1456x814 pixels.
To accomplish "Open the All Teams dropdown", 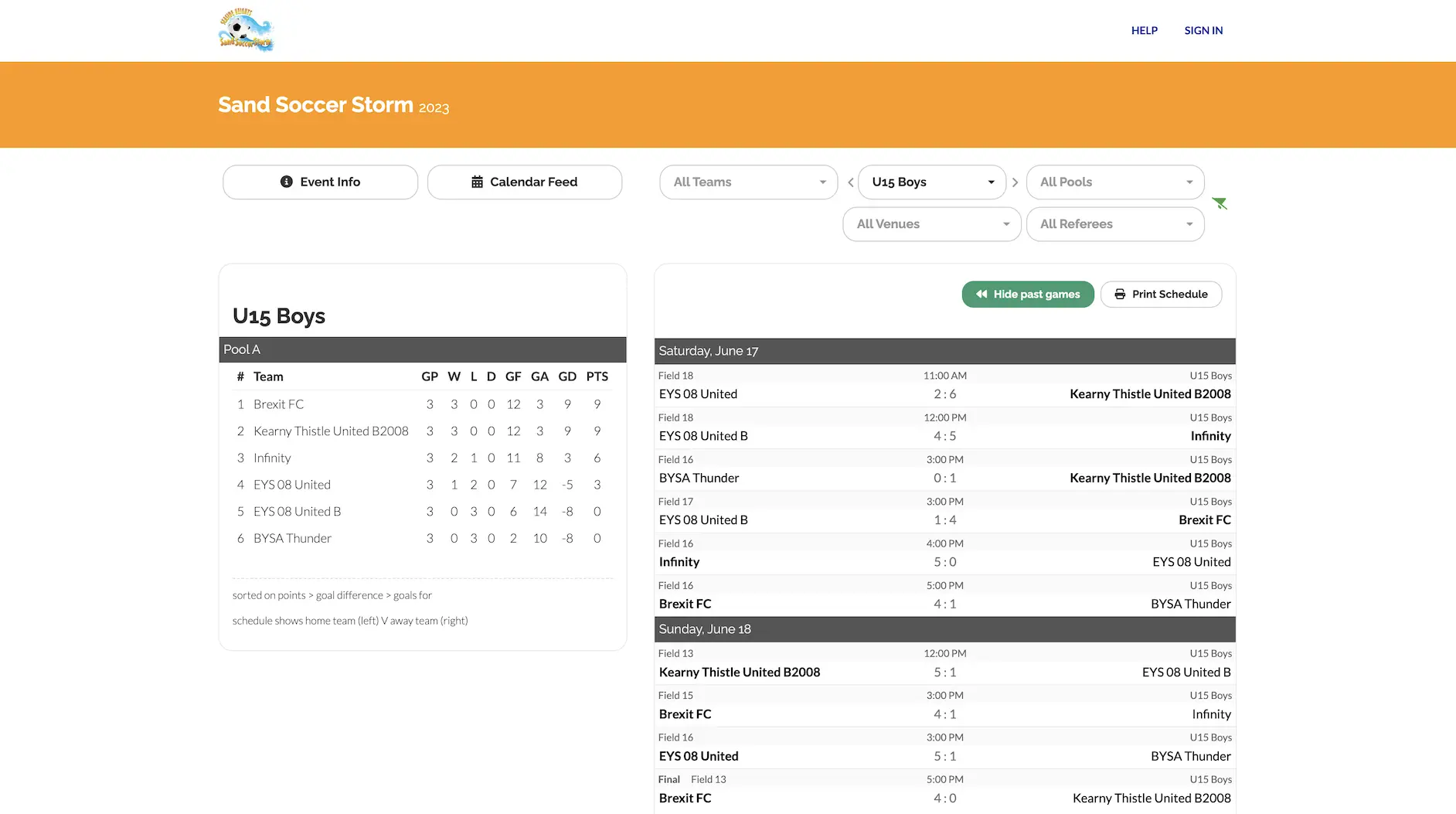I will (747, 182).
